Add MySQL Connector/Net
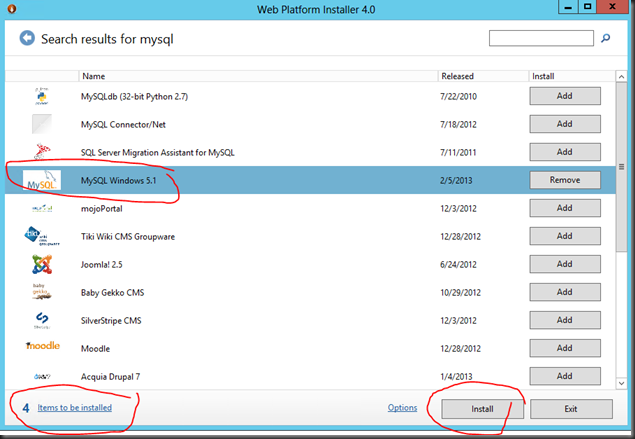 tap(565, 124)
